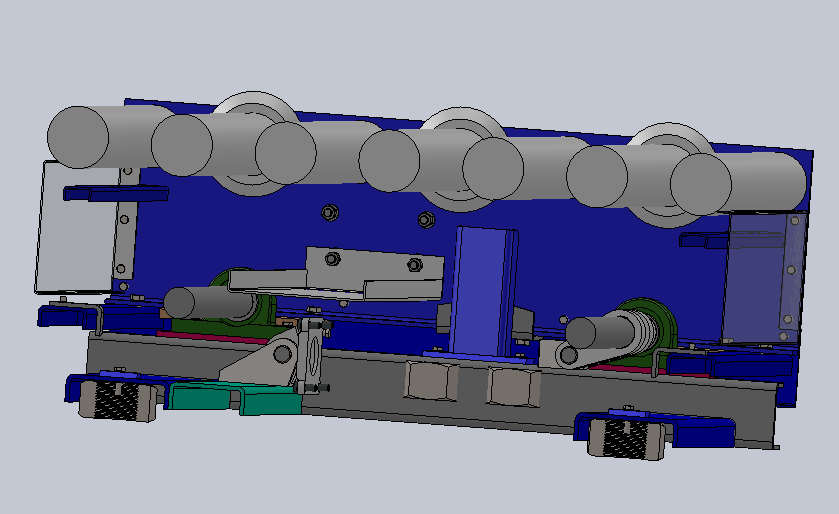The width and height of the screenshot is (839, 514).
Task: Pick the rightmost gray conveyor roller
Action: (738, 183)
